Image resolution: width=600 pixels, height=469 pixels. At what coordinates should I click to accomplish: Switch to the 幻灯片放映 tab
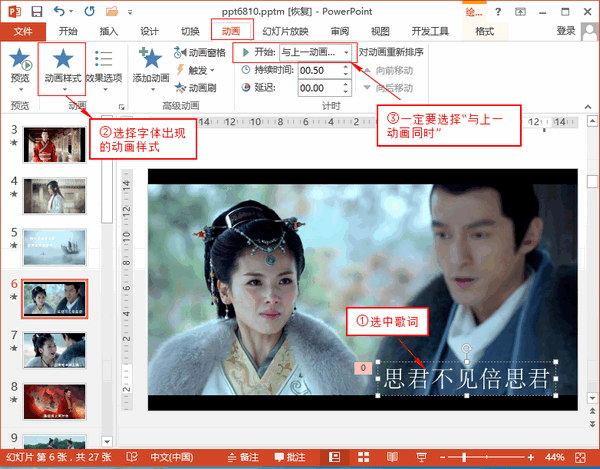click(x=285, y=31)
